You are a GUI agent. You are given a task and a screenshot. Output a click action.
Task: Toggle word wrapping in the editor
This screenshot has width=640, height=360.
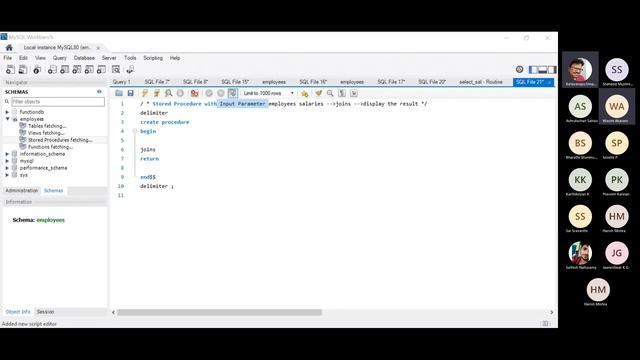coord(354,93)
